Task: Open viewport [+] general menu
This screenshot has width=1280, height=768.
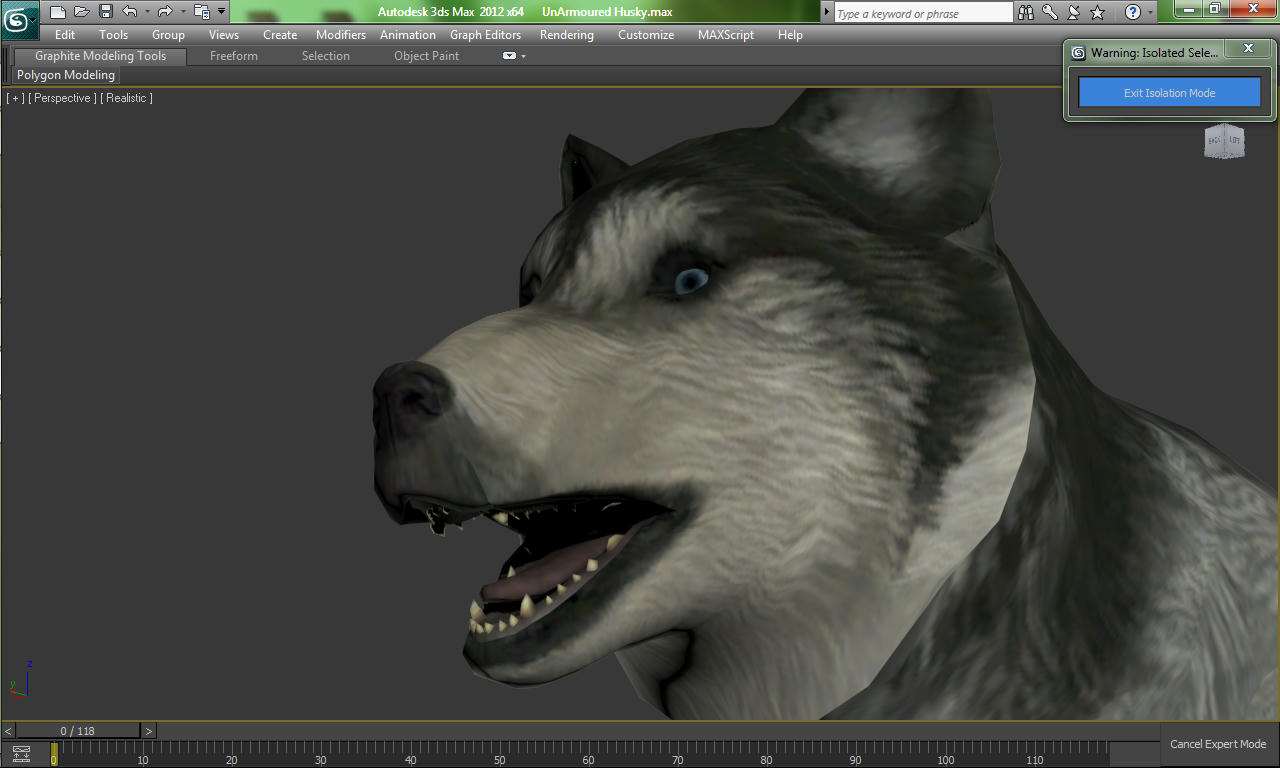Action: tap(15, 98)
